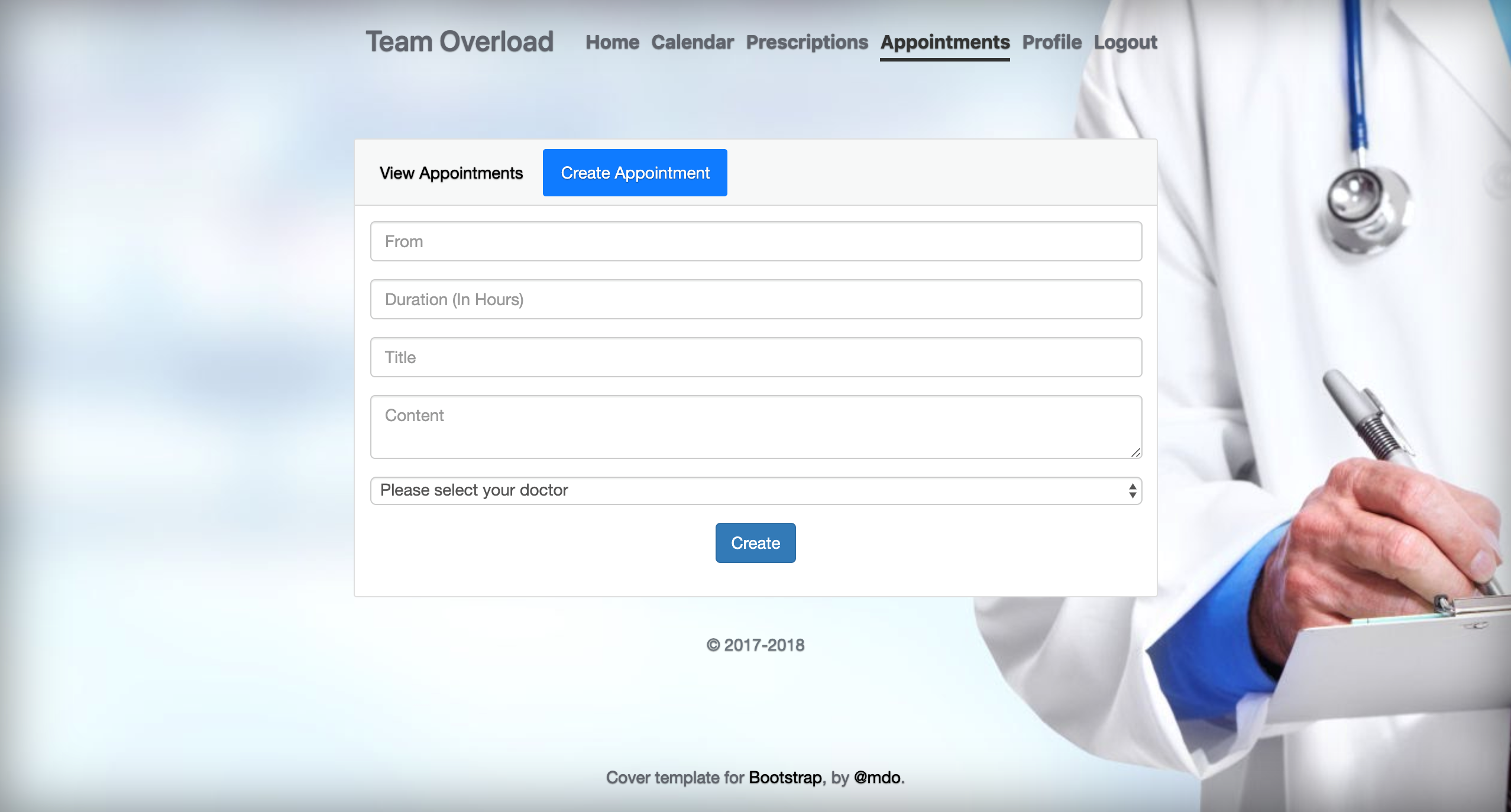Switch to View Appointments tab

click(x=451, y=173)
